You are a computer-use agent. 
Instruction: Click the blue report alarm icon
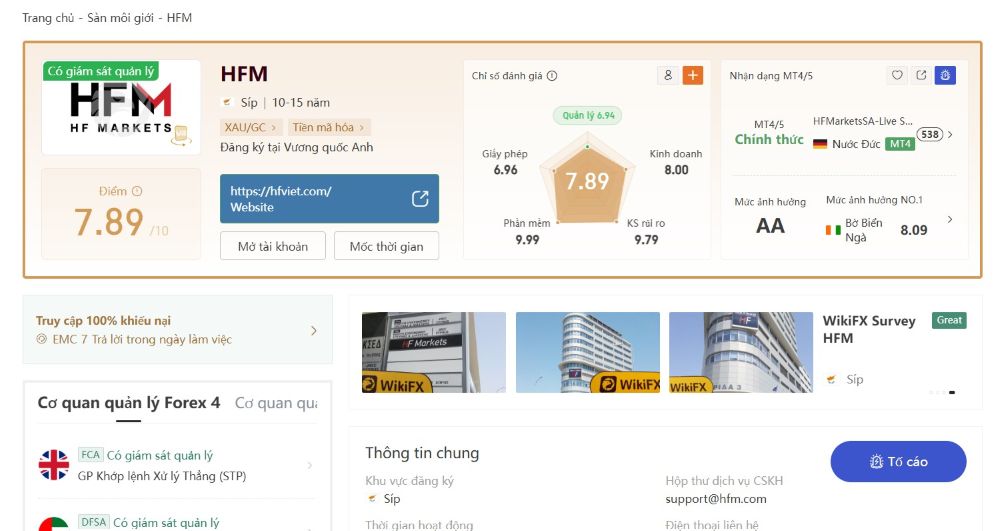pos(945,75)
